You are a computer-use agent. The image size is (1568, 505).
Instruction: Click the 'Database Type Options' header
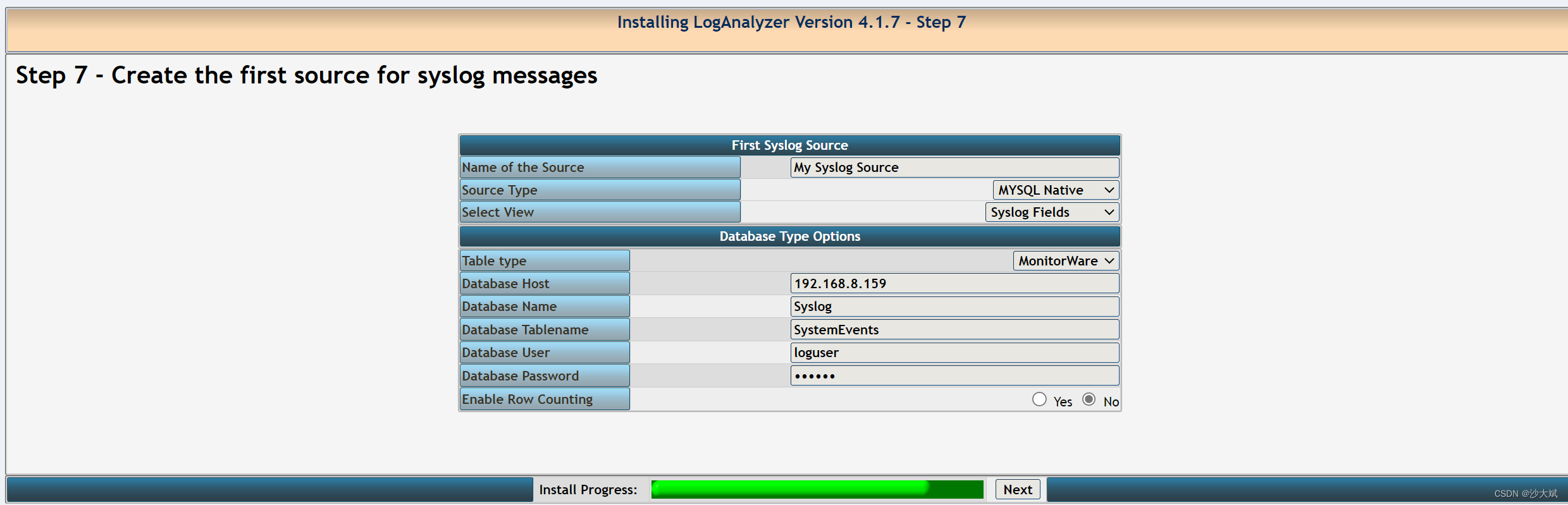(x=790, y=236)
